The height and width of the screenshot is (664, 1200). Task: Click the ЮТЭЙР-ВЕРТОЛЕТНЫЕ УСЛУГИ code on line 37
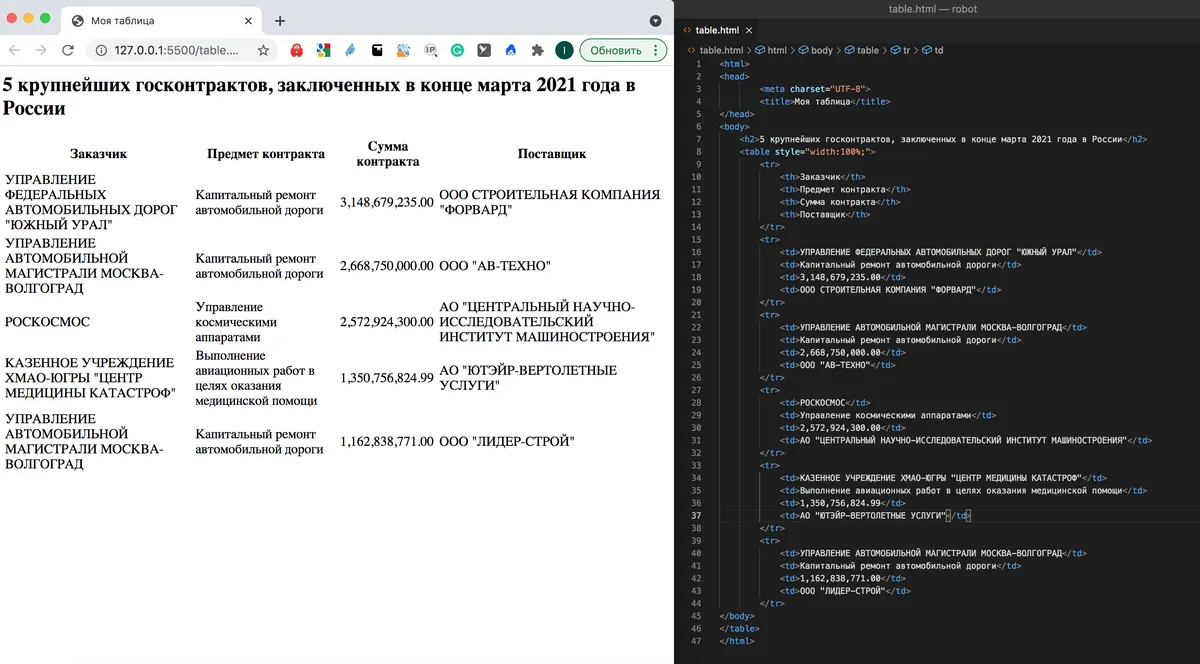click(875, 516)
